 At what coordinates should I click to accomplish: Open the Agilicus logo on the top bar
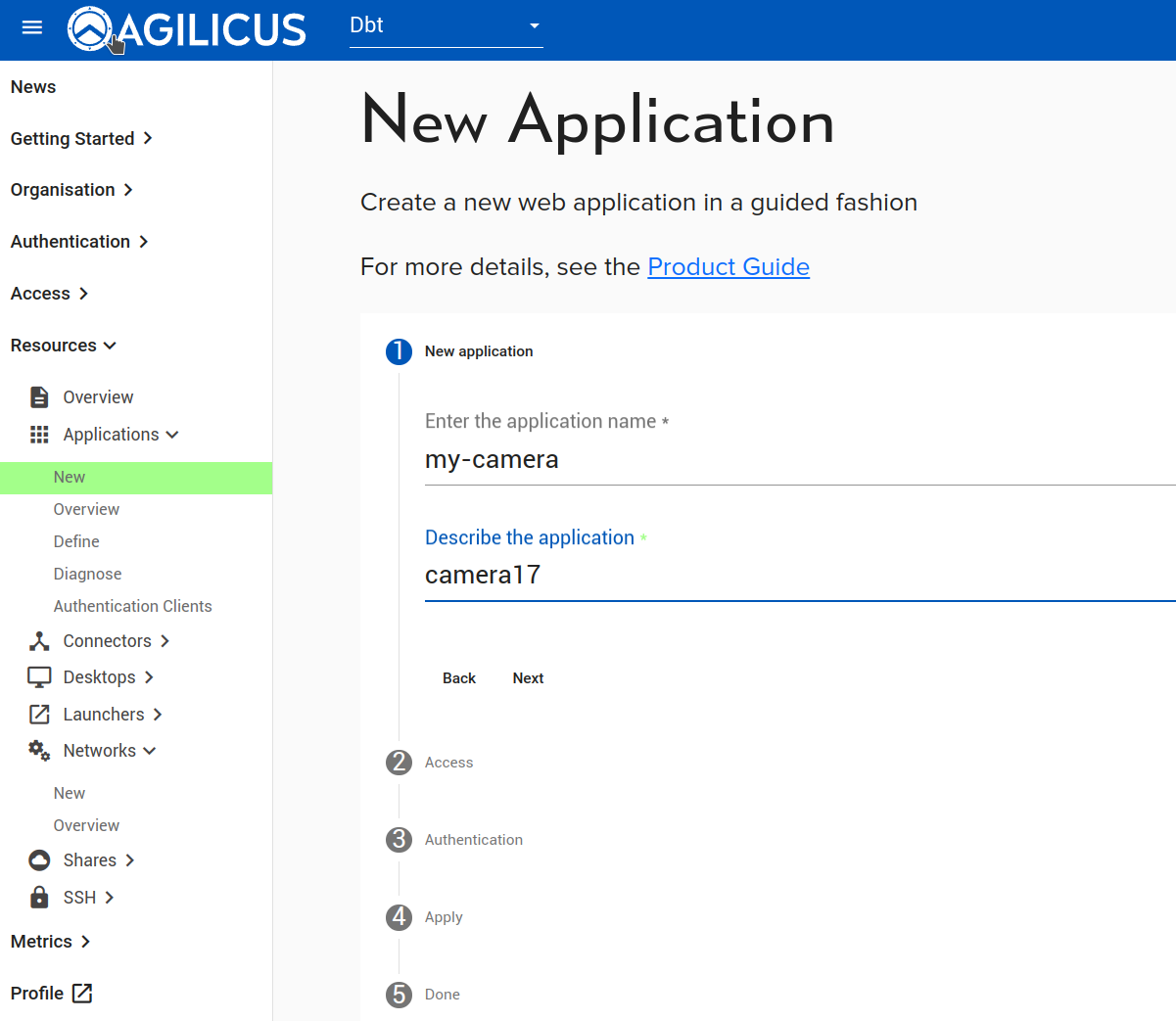point(186,29)
